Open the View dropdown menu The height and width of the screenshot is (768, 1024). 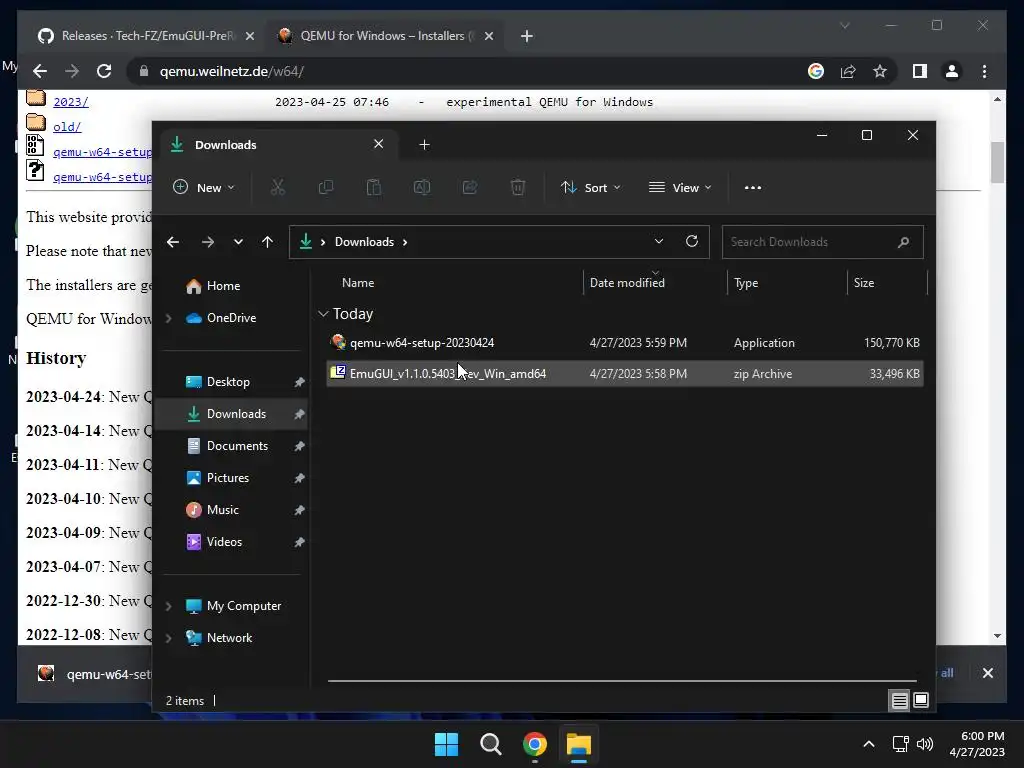click(680, 187)
